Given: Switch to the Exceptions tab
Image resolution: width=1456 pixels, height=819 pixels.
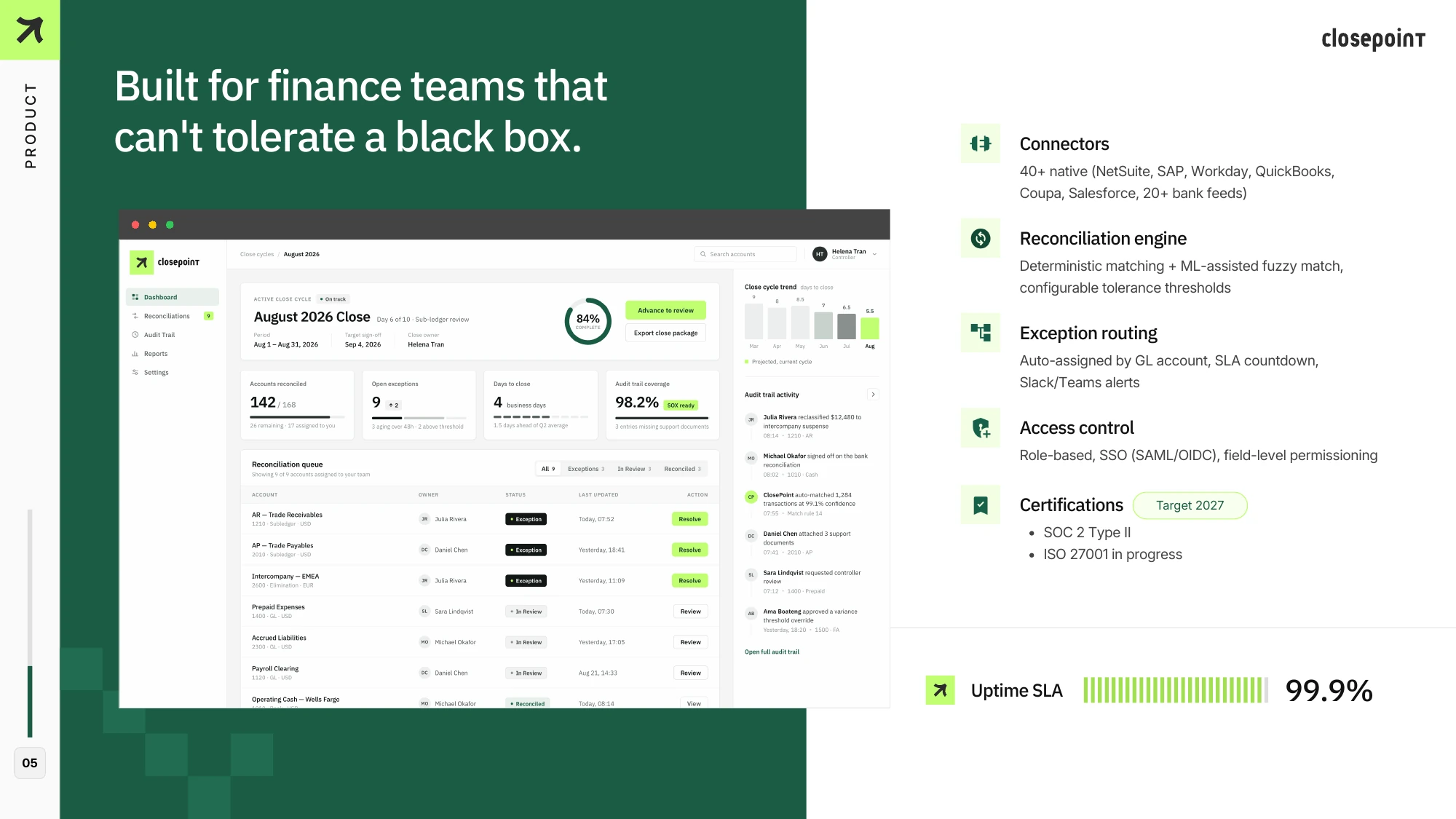Looking at the screenshot, I should (x=586, y=469).
